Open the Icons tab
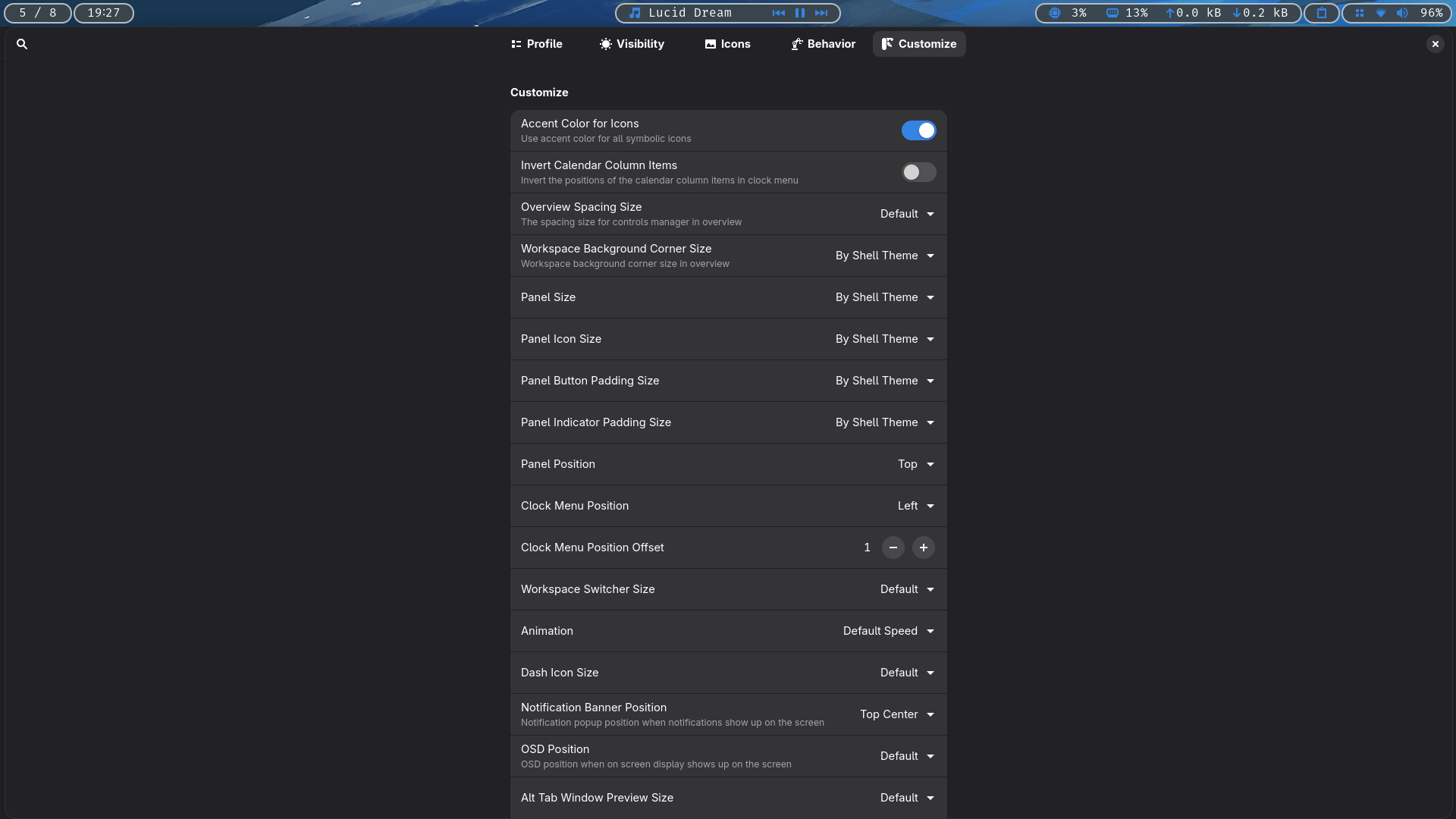 coord(727,44)
